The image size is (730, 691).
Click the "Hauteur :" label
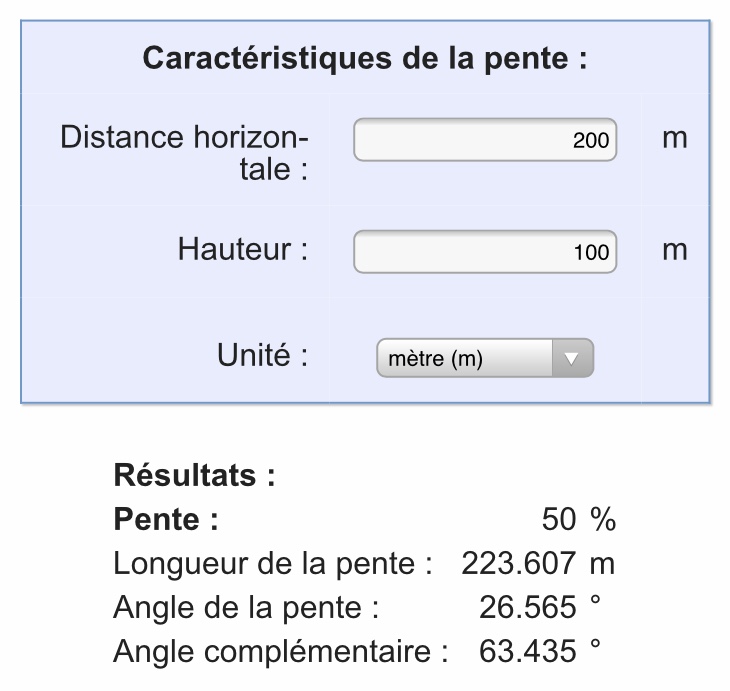point(243,249)
